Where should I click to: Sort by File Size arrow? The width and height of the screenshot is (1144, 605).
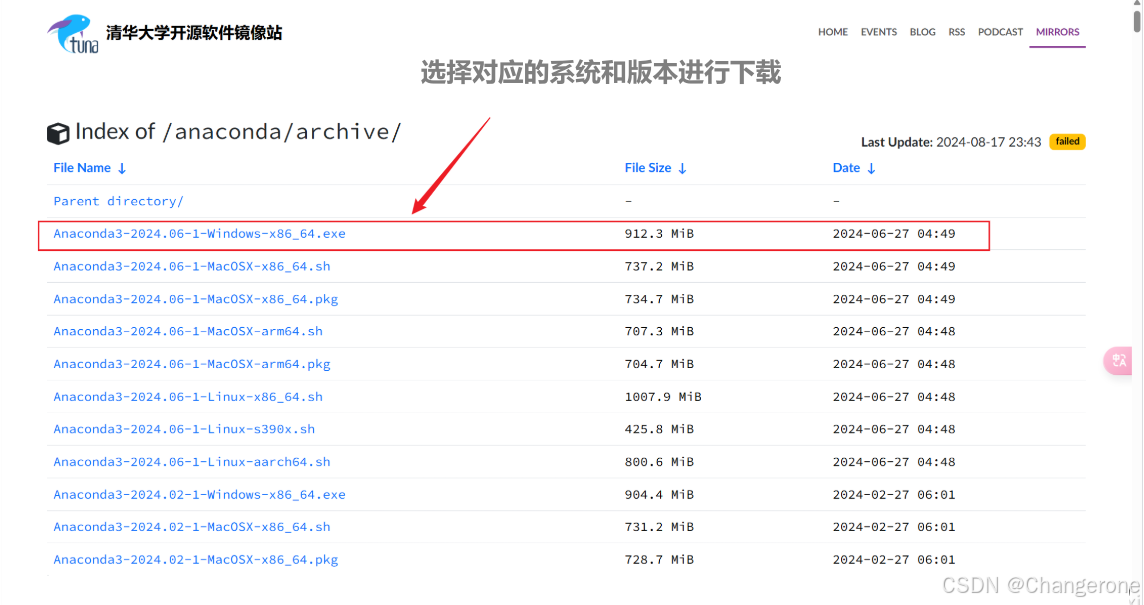682,169
